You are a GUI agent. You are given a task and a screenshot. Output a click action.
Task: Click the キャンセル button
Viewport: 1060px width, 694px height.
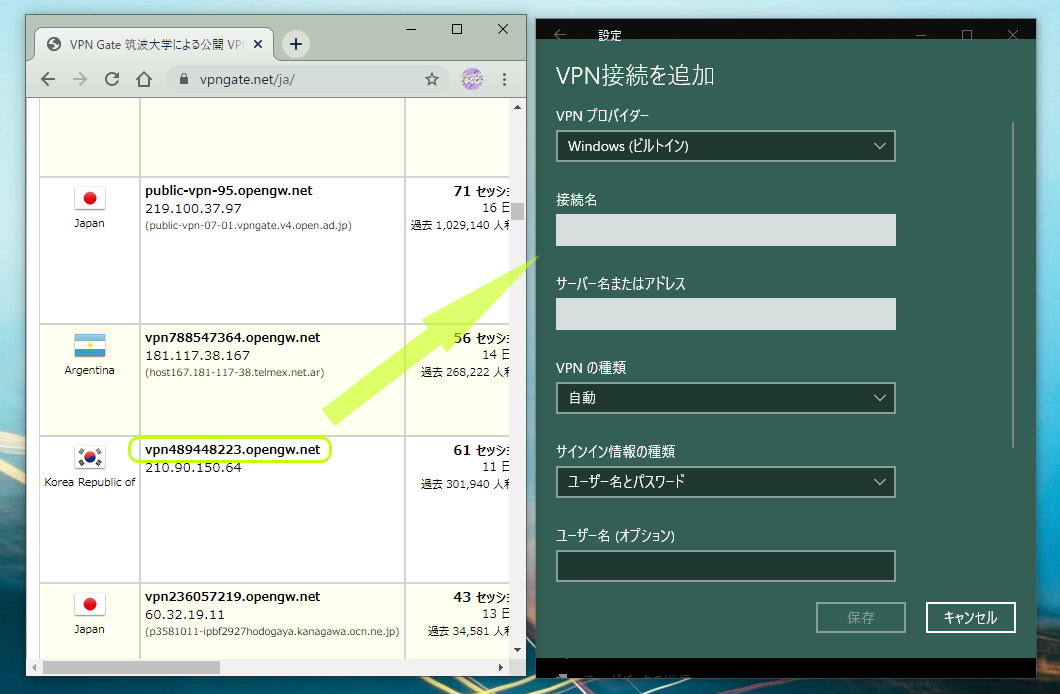970,618
